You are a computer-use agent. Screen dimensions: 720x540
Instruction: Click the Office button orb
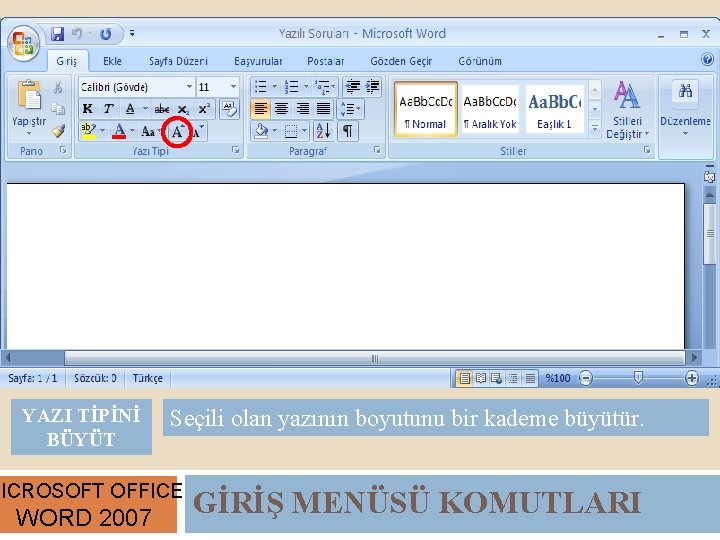23,44
